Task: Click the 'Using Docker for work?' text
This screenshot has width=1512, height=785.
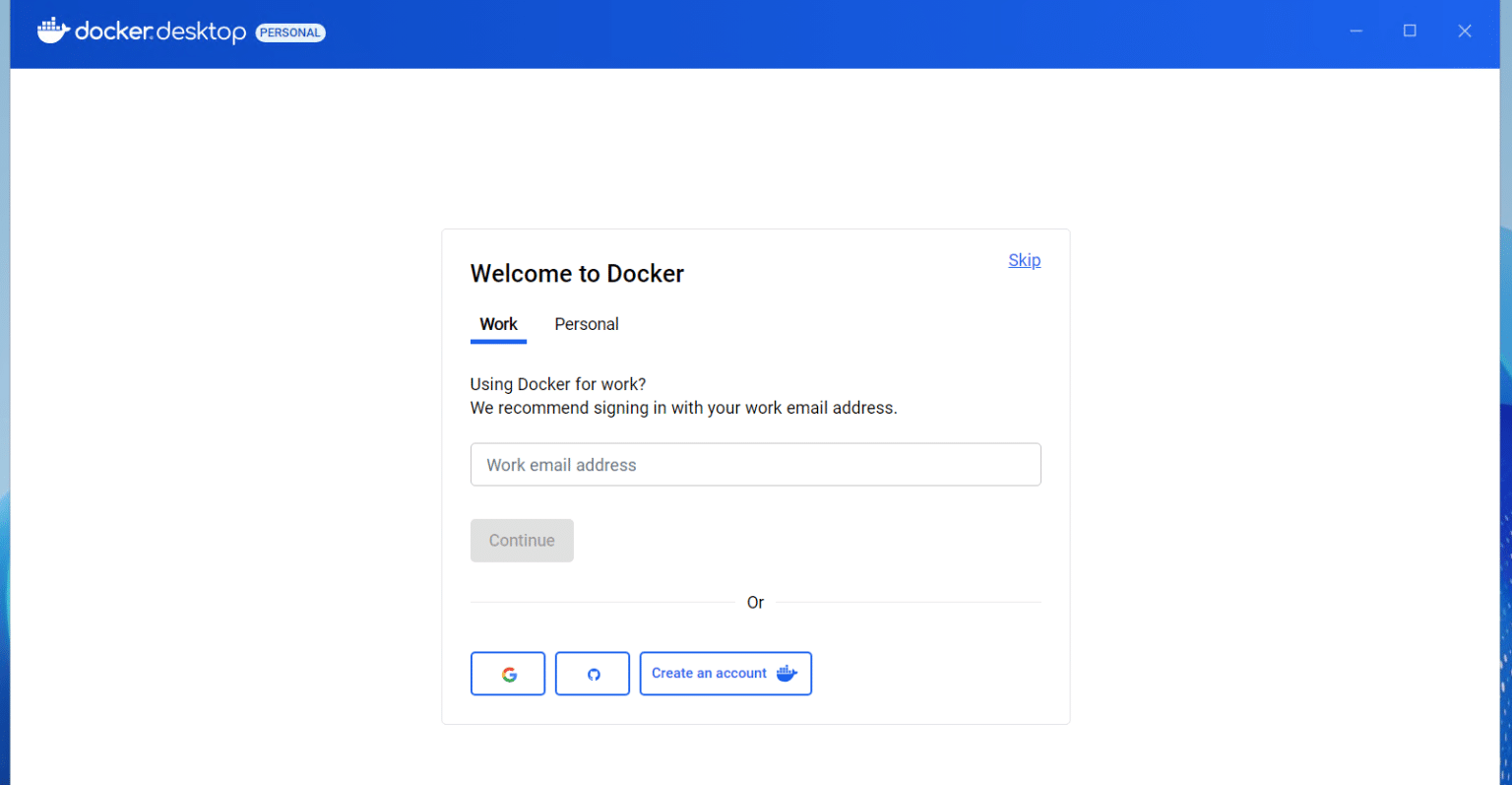Action: [558, 384]
